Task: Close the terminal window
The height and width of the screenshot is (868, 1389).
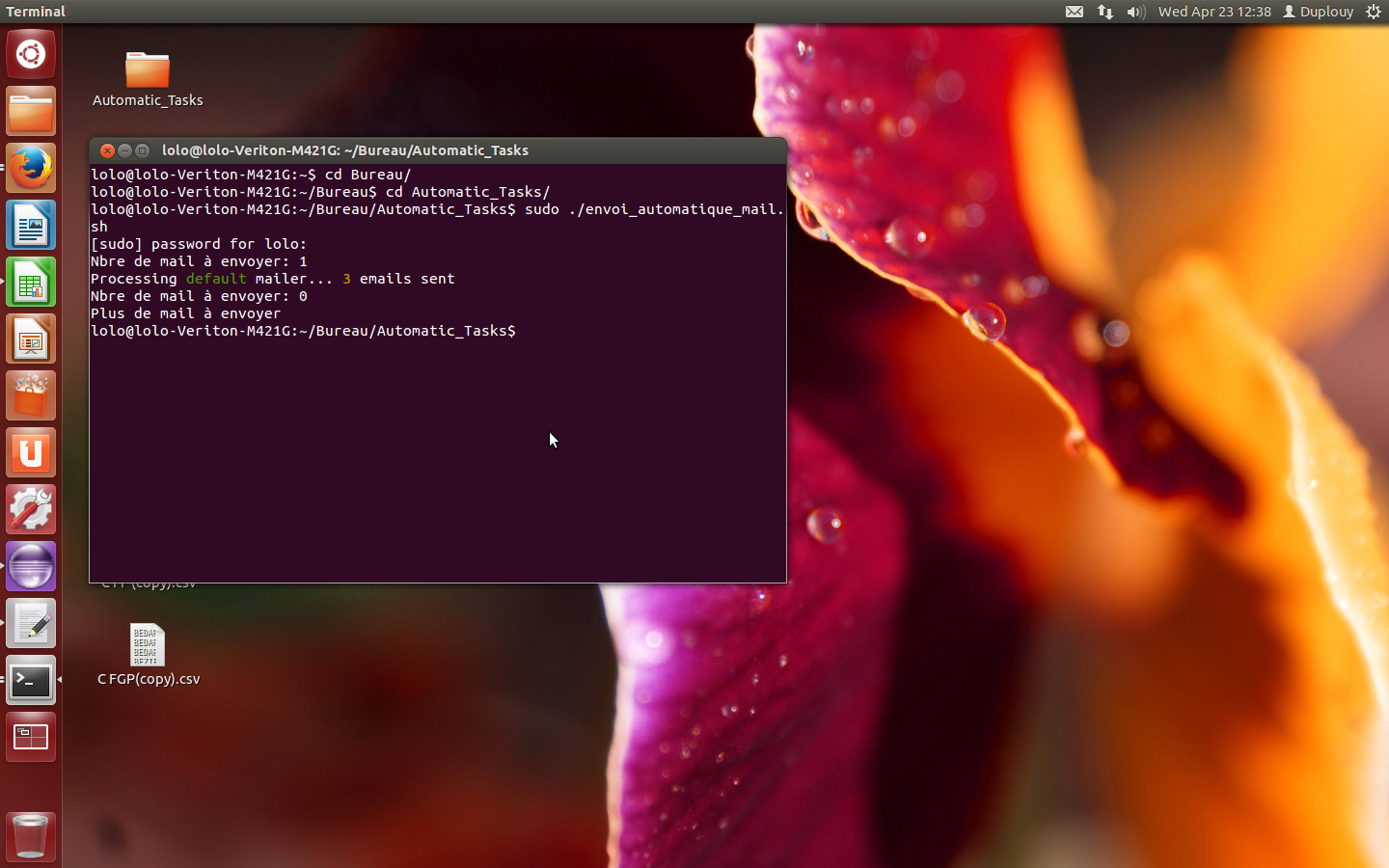Action: click(x=108, y=150)
